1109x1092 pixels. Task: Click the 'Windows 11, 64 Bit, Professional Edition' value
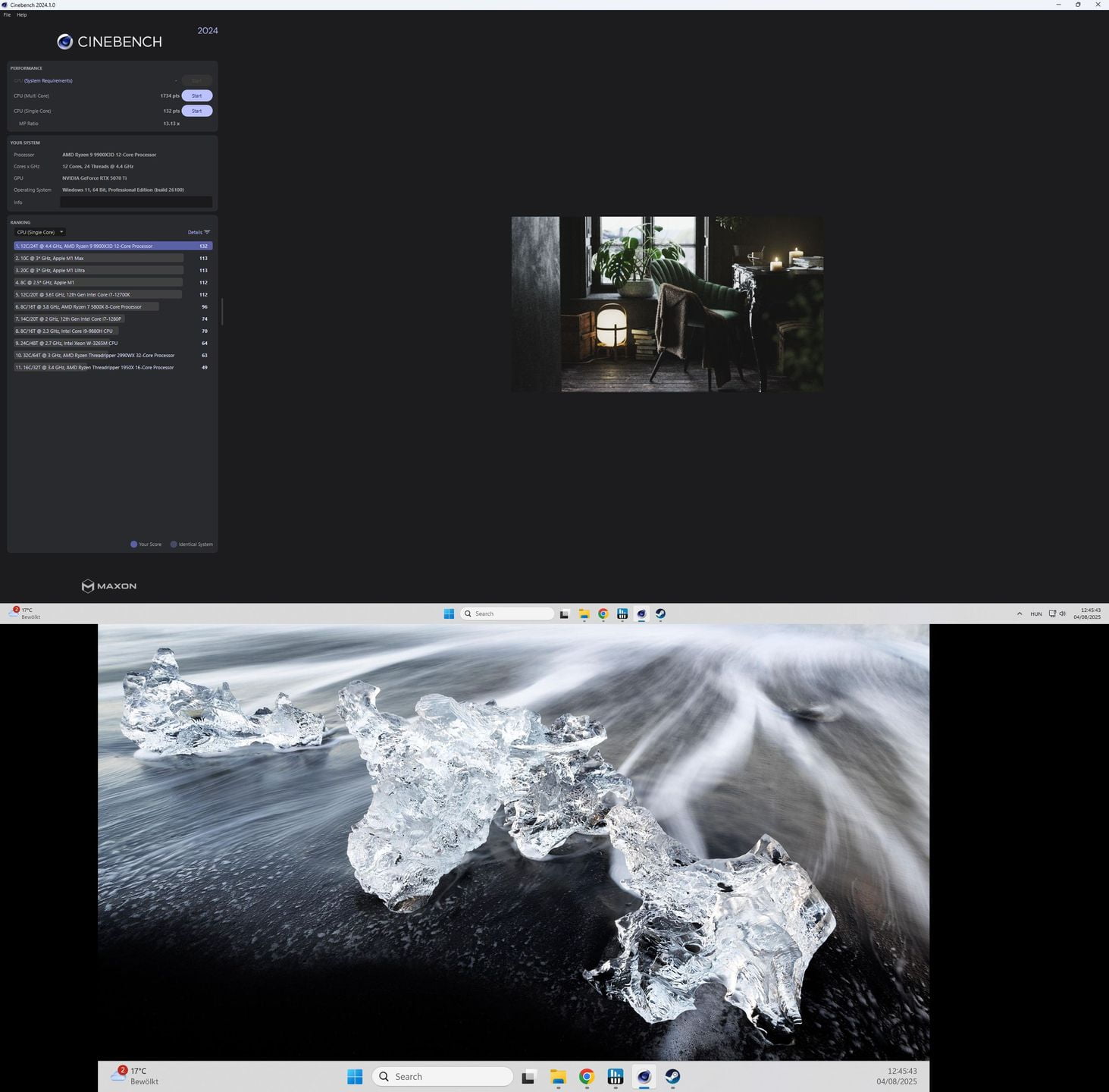(123, 190)
